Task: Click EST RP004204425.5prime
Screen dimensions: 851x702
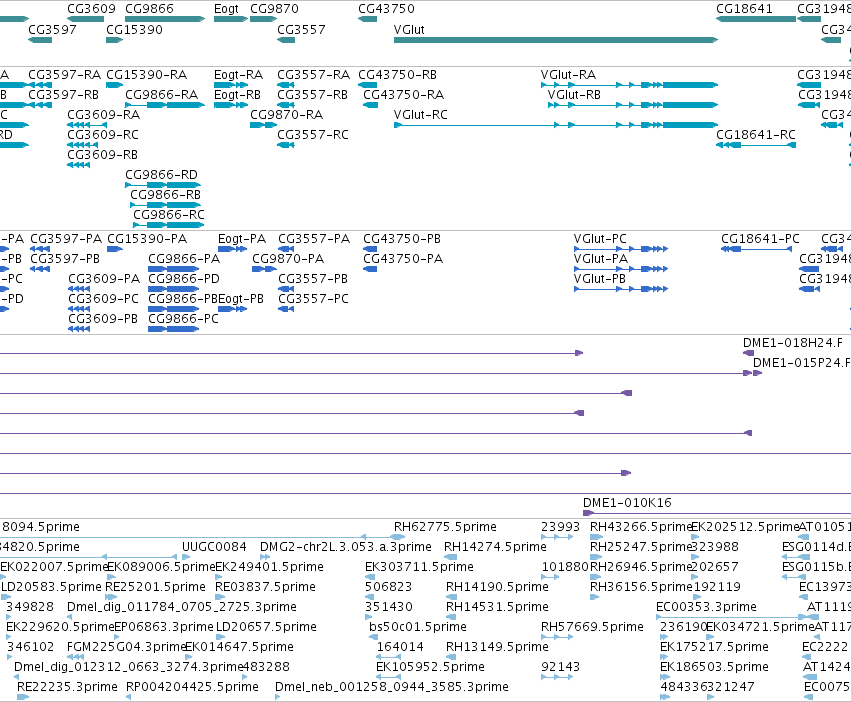Action: pos(129,697)
